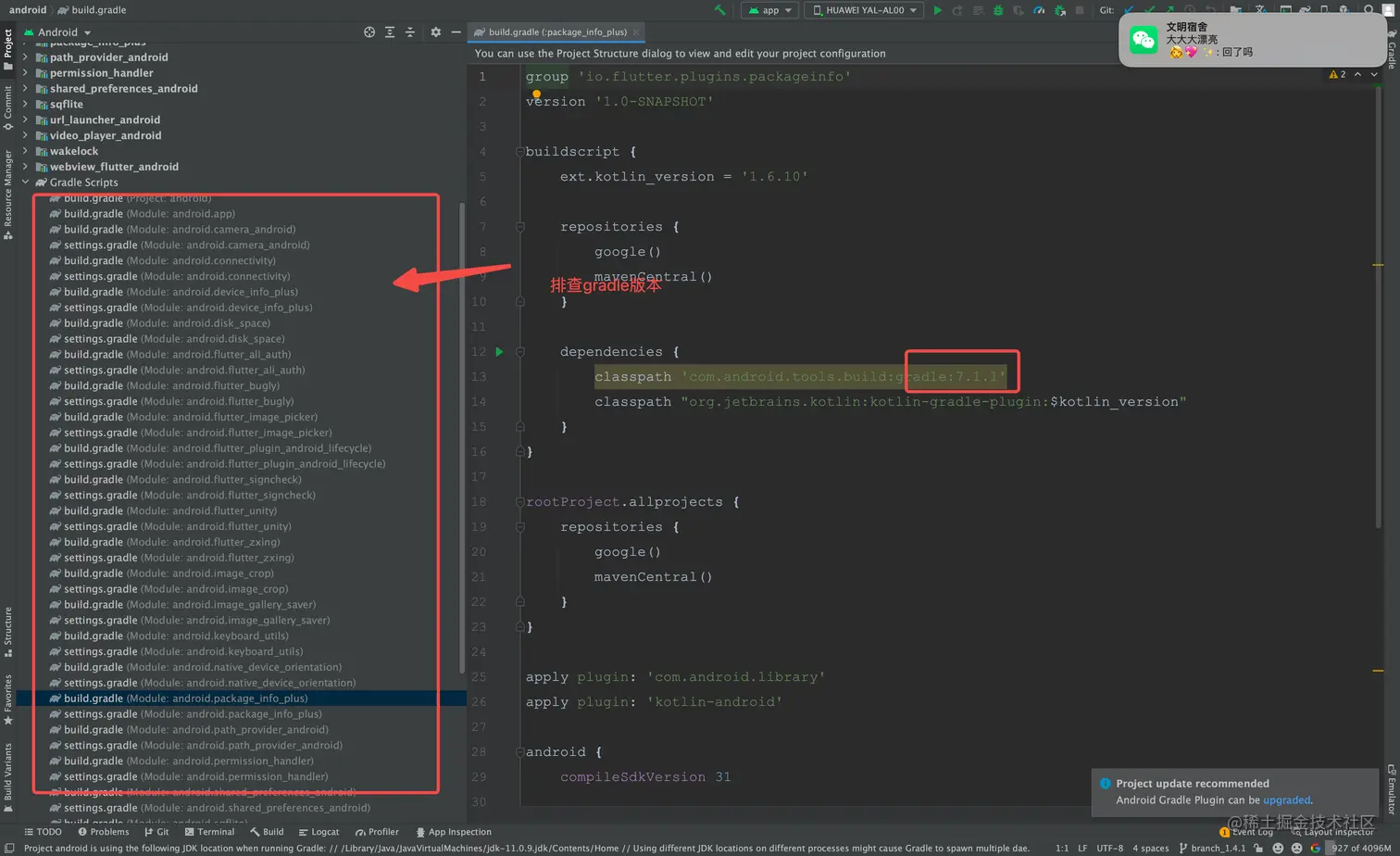Click the Git Update Project arrow icon
The image size is (1400, 856).
1129,10
